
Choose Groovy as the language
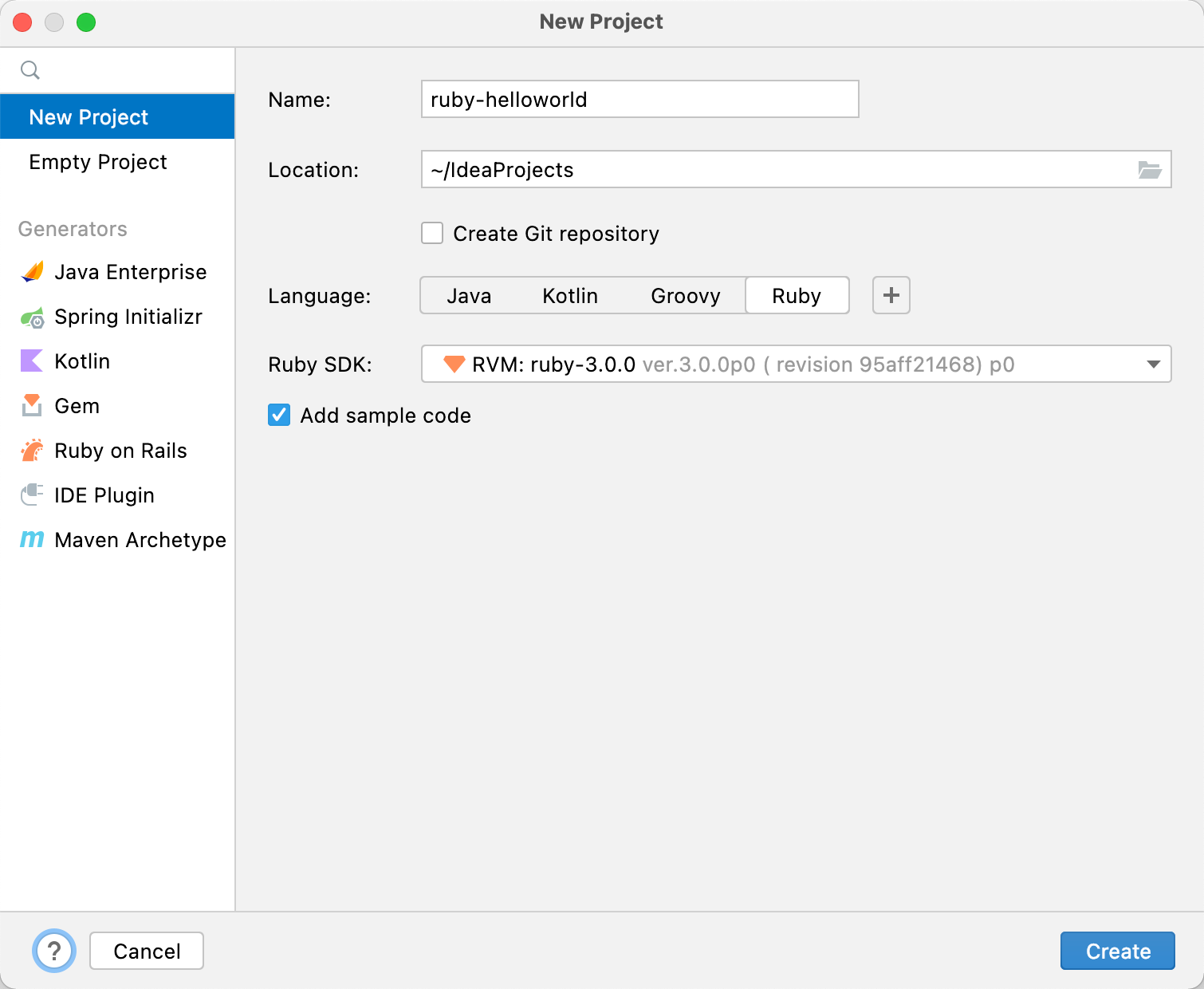(686, 296)
